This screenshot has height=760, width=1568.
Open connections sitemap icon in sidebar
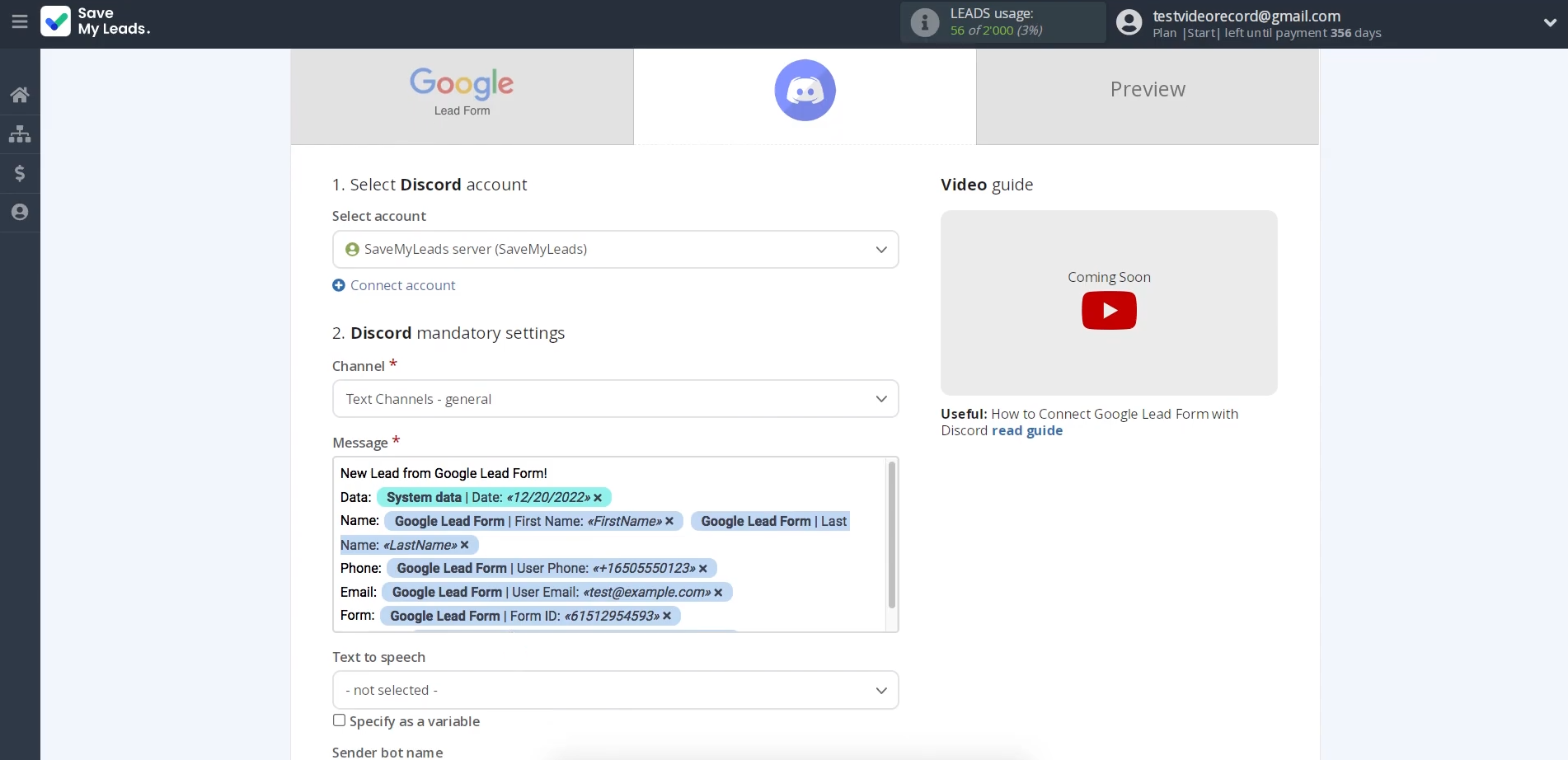pyautogui.click(x=20, y=134)
